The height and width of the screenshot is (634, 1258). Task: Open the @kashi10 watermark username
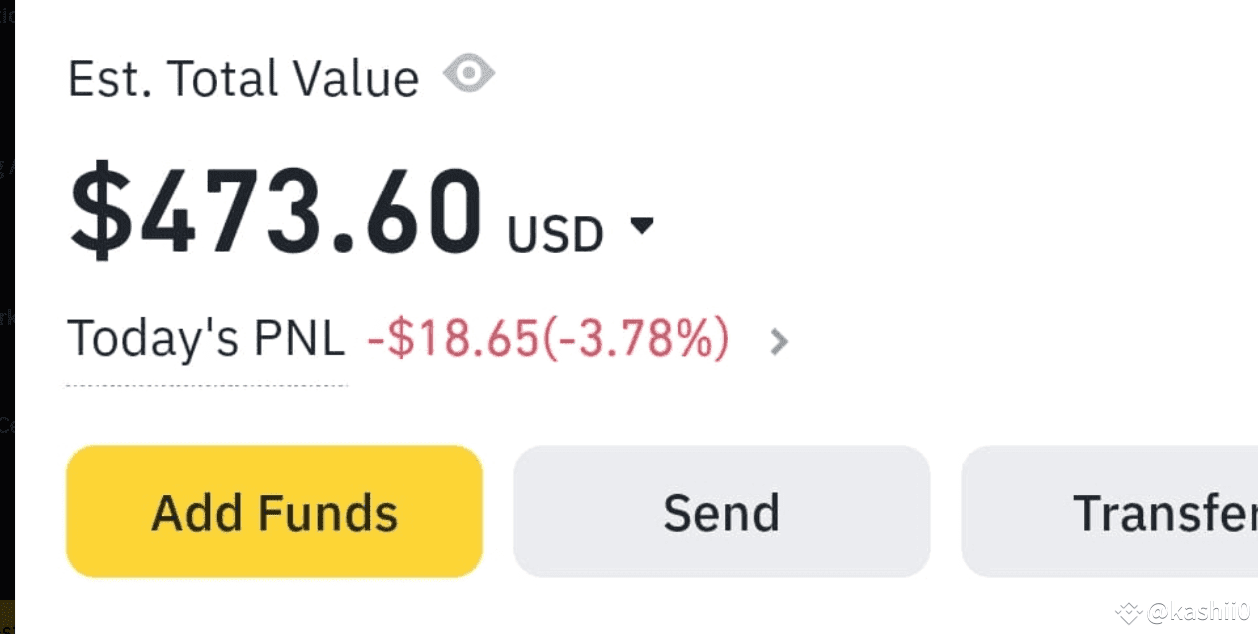click(x=1198, y=612)
